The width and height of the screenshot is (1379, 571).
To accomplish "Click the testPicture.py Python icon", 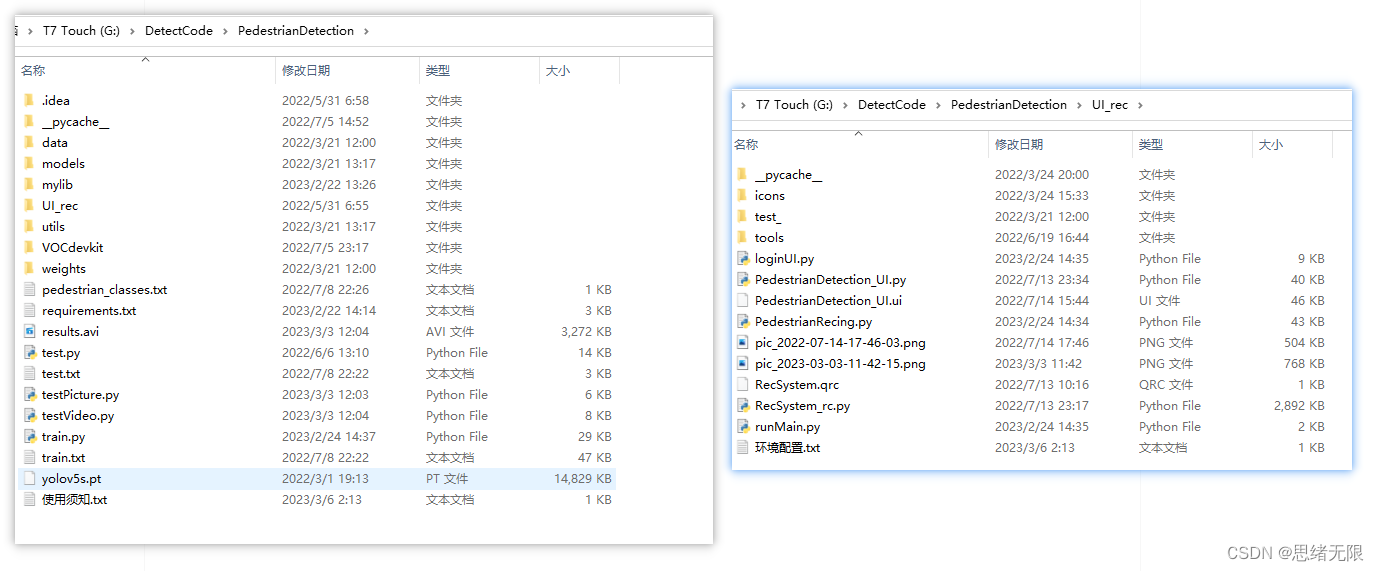I will click(x=29, y=394).
